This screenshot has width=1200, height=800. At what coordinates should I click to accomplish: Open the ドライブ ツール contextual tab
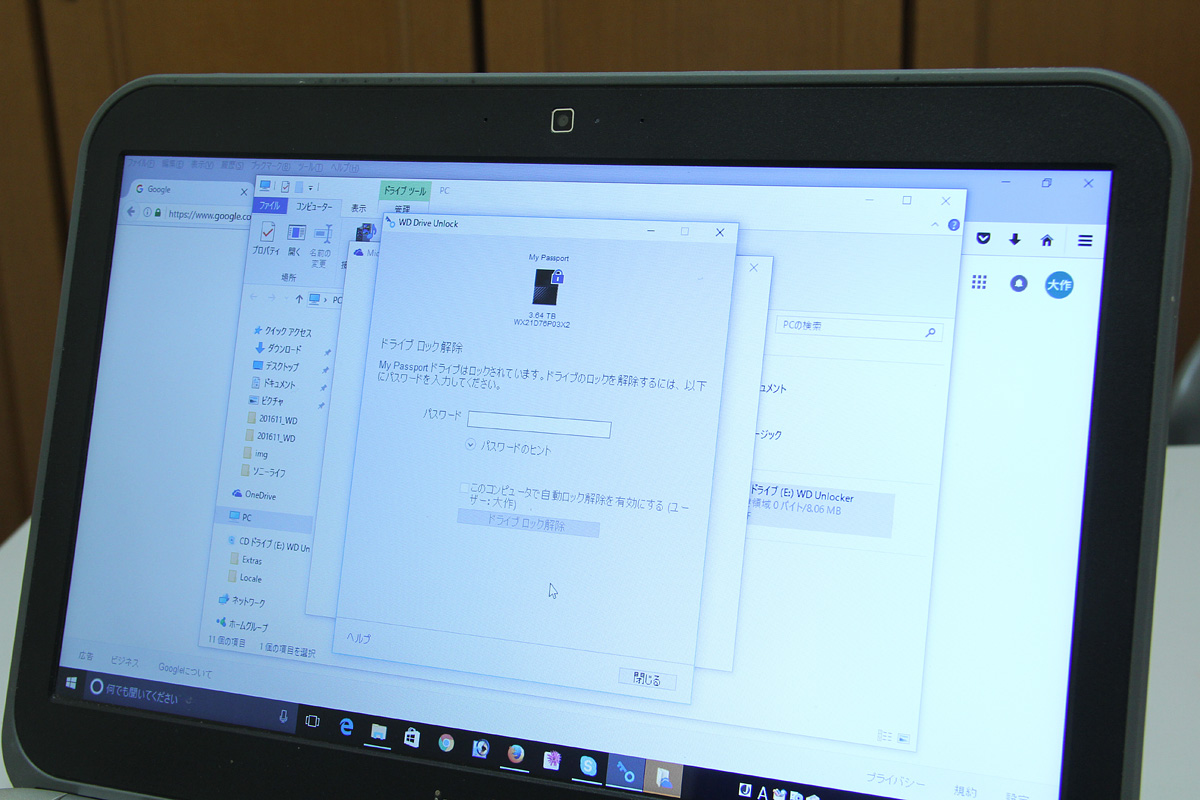[x=403, y=190]
